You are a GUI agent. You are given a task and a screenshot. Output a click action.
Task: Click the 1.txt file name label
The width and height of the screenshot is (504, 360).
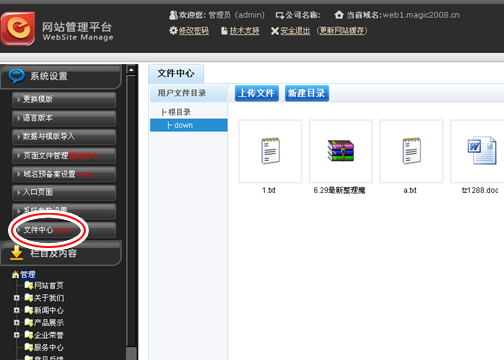tap(269, 190)
